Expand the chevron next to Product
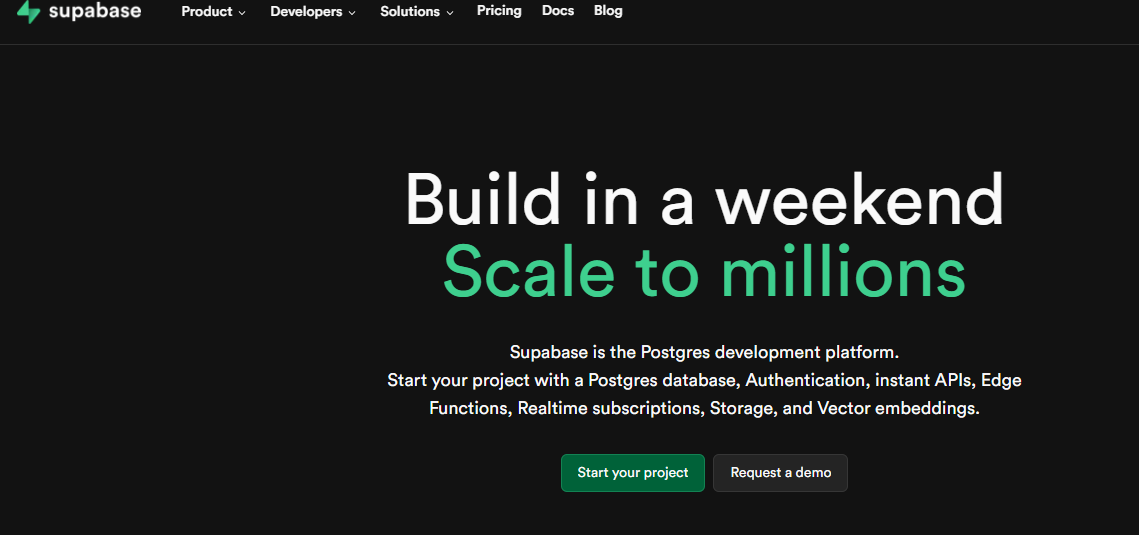The width and height of the screenshot is (1139, 535). 242,13
